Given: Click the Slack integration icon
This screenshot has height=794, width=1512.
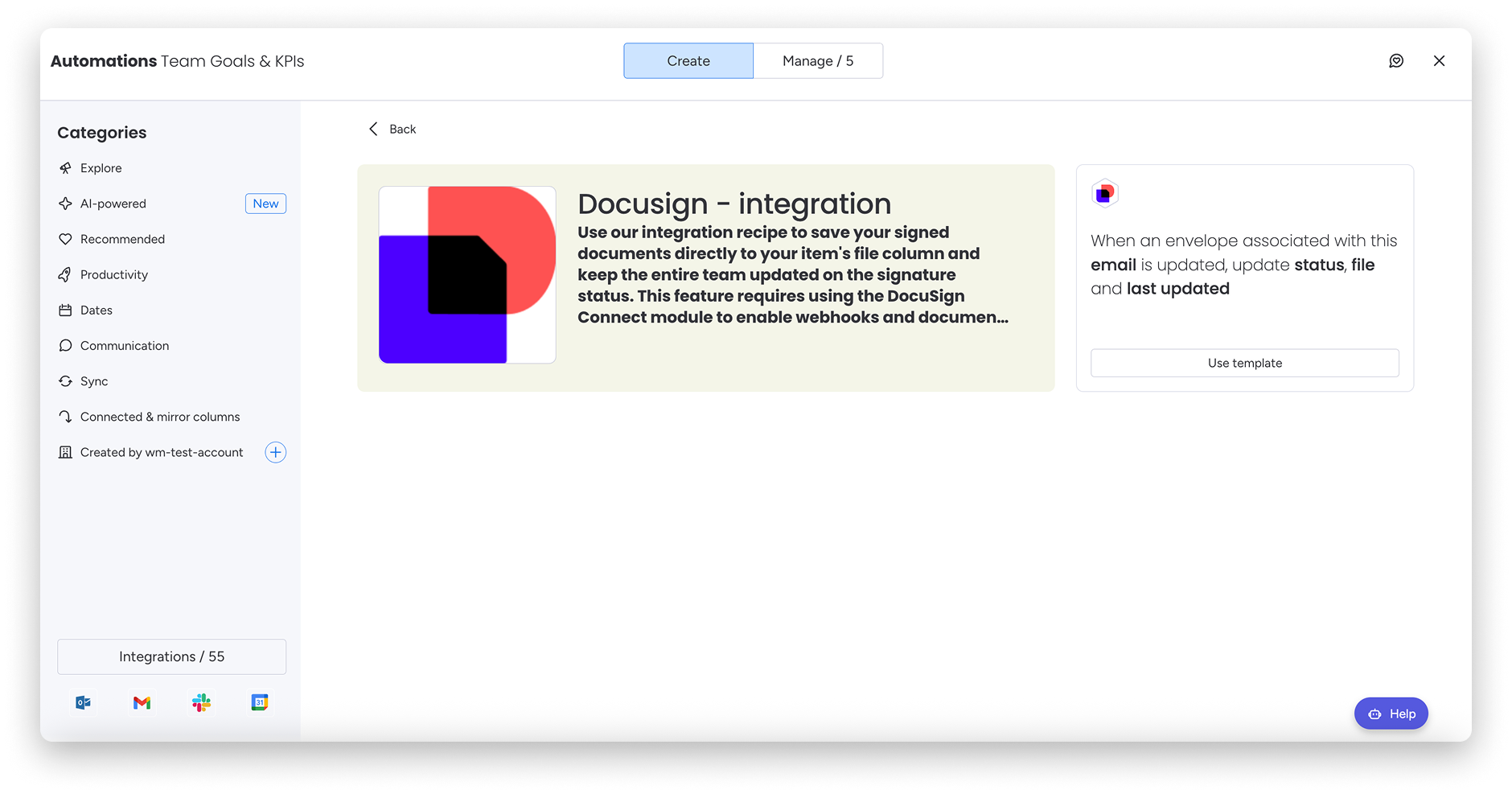Looking at the screenshot, I should point(201,701).
